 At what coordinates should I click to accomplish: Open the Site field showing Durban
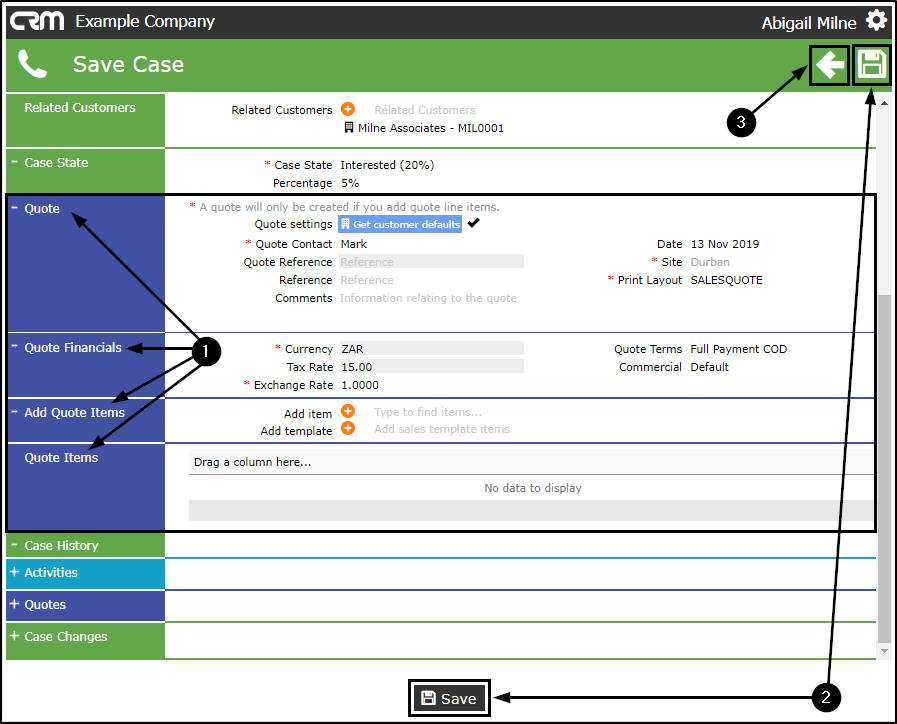[x=709, y=262]
